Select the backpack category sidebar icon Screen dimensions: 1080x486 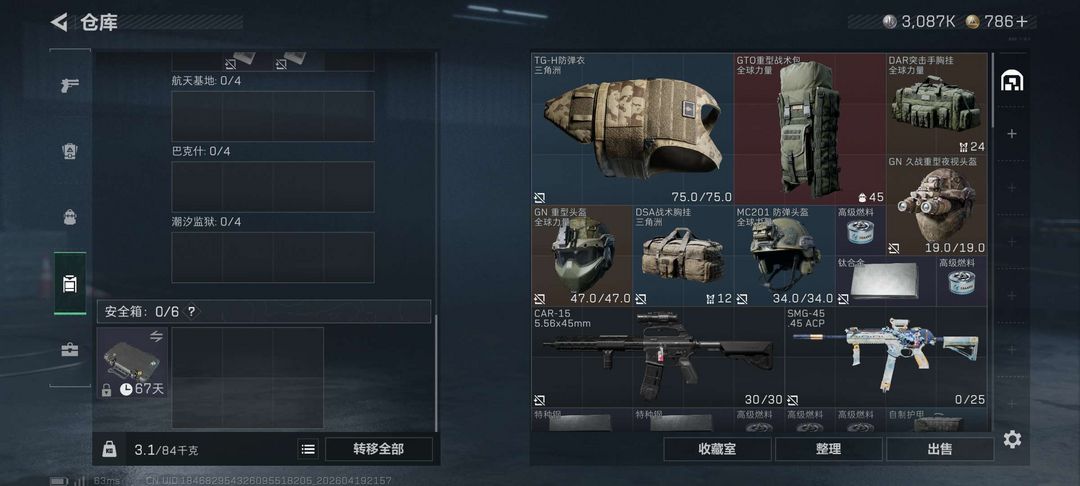coord(70,217)
